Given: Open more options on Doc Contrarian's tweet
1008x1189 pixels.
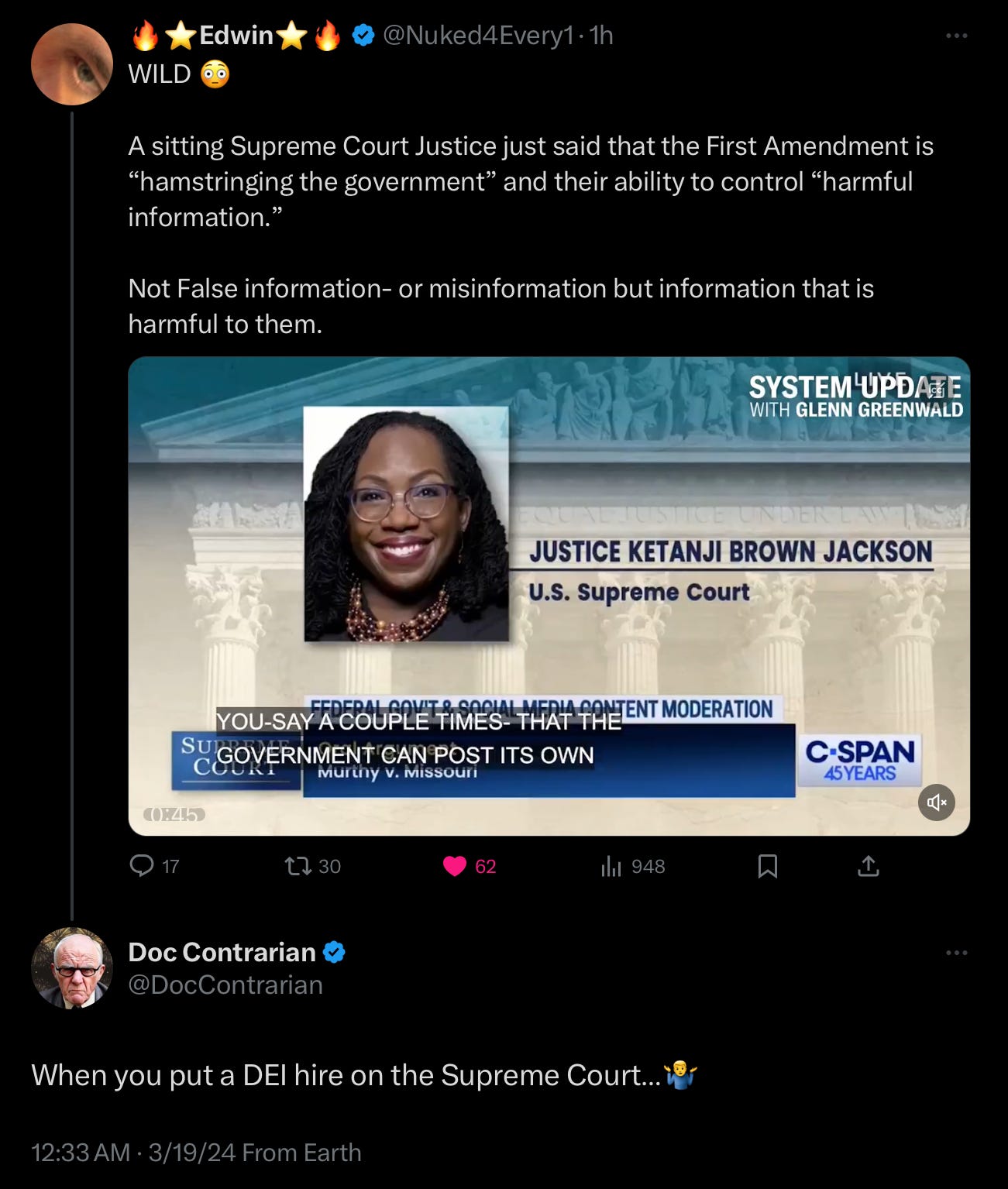Looking at the screenshot, I should coord(957,953).
